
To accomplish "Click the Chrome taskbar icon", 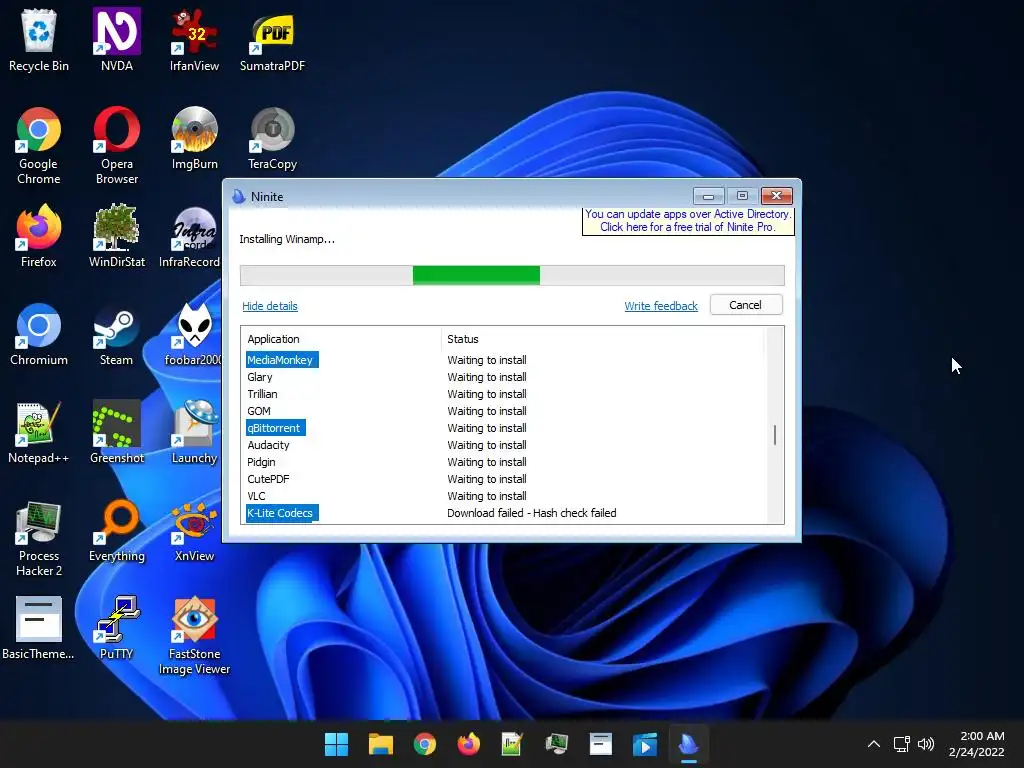I will pos(424,744).
